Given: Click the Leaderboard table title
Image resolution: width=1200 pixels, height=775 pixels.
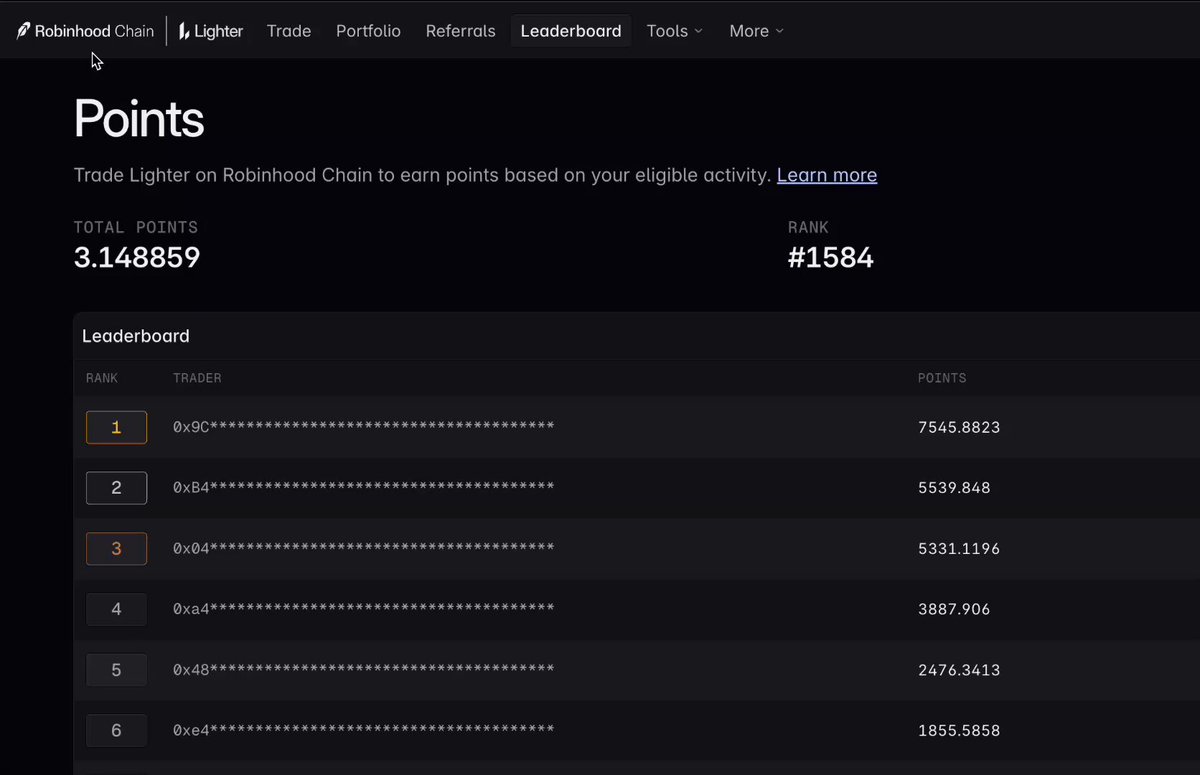Looking at the screenshot, I should click(136, 336).
